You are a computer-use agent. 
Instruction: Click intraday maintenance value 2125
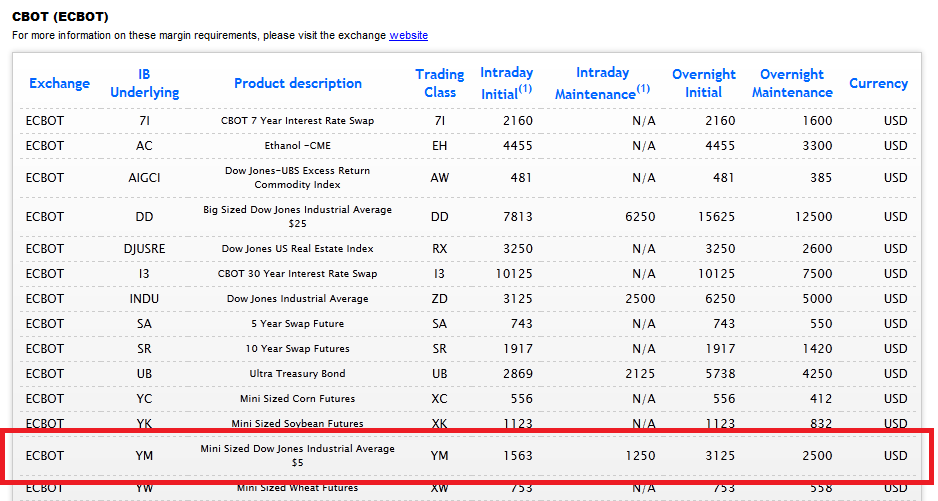[x=640, y=374]
